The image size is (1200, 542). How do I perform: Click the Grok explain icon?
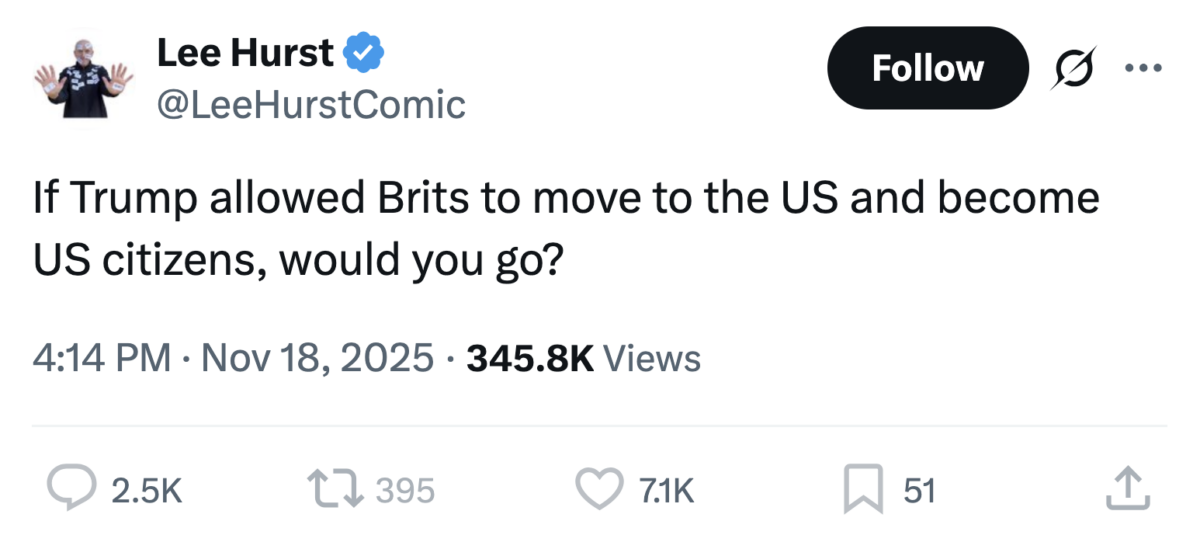[x=1071, y=69]
